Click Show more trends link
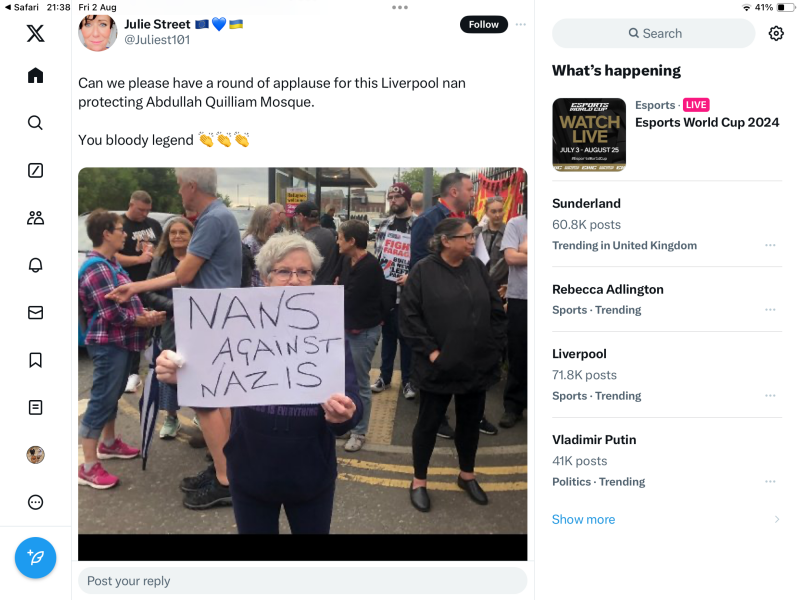 pyautogui.click(x=583, y=519)
